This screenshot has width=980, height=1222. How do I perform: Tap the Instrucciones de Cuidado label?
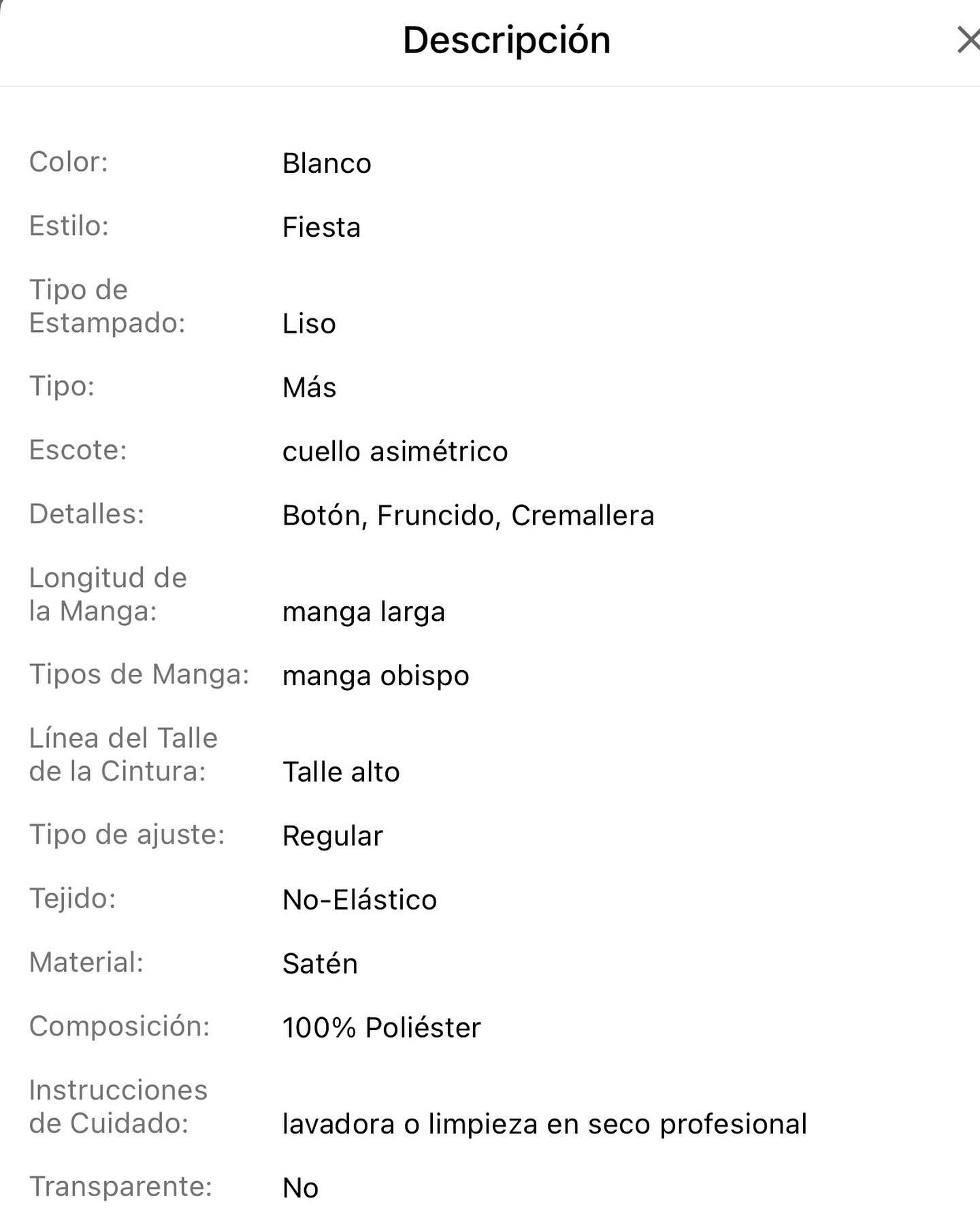(x=118, y=1106)
